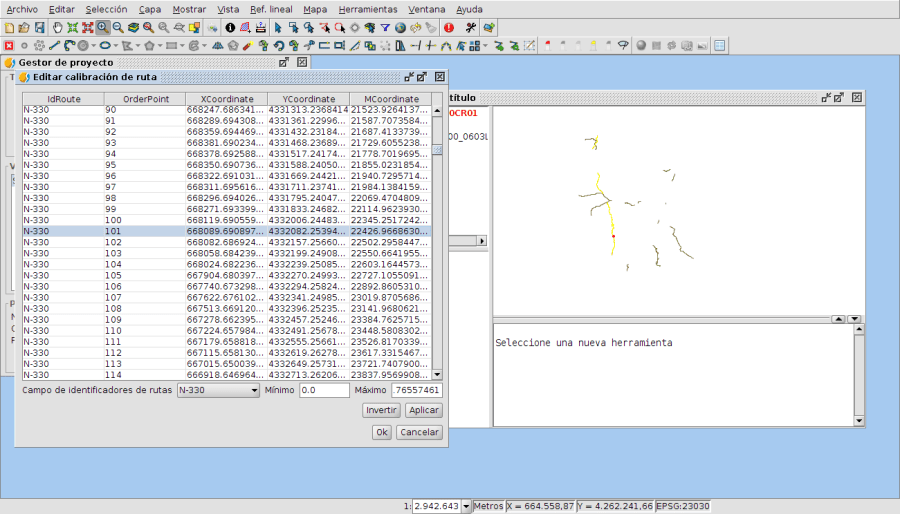Activate the Zoom in magnifier tool
This screenshot has width=900, height=514.
pyautogui.click(x=103, y=27)
